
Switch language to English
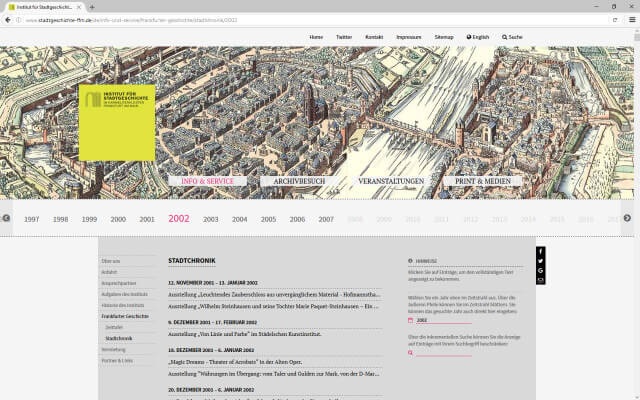478,37
